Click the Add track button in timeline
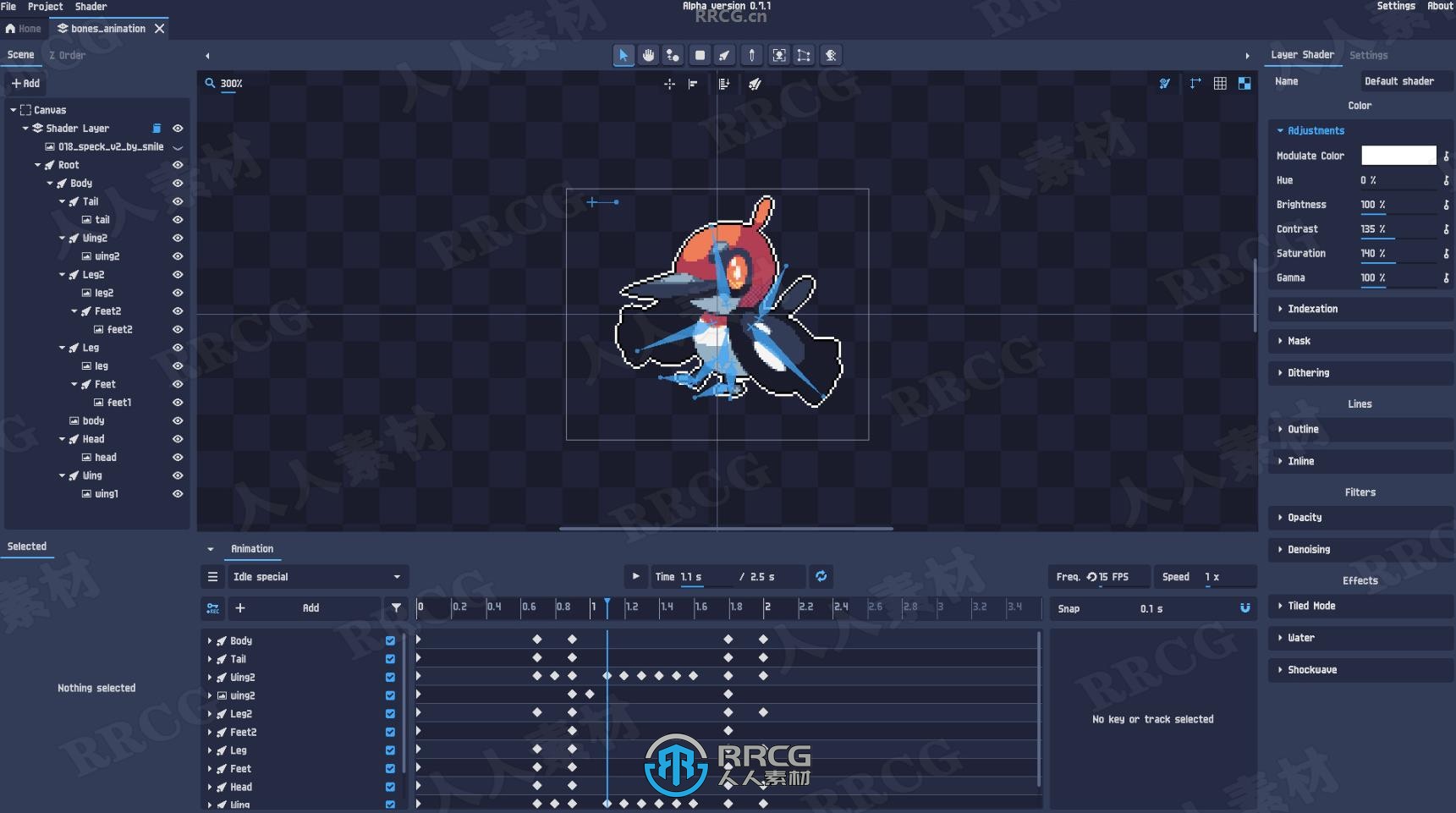 pos(303,608)
